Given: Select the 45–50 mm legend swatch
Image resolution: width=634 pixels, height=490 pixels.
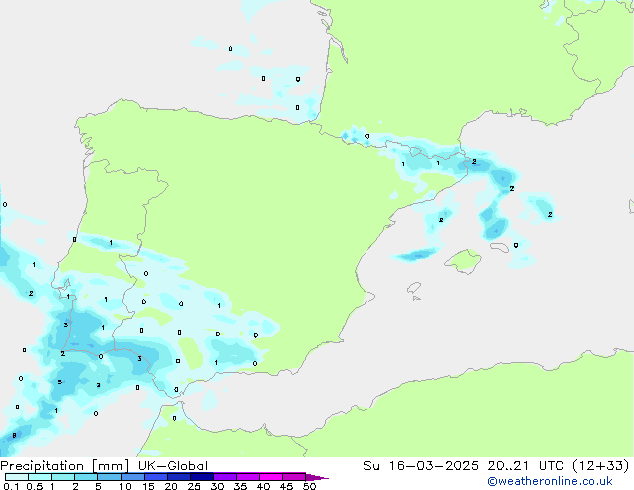Looking at the screenshot, I should tap(294, 477).
